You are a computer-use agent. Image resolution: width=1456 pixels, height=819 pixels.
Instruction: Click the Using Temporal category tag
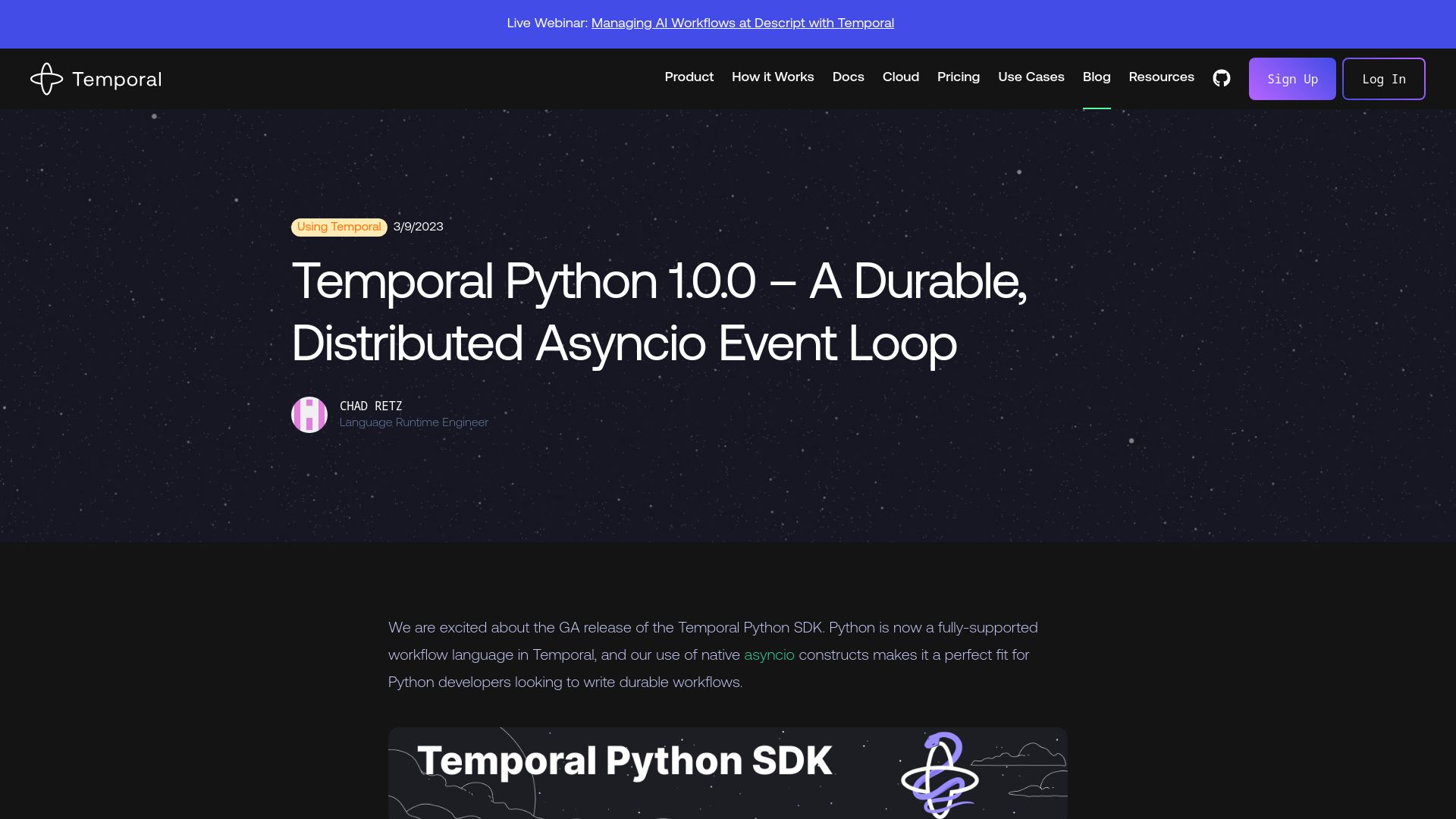coord(339,227)
